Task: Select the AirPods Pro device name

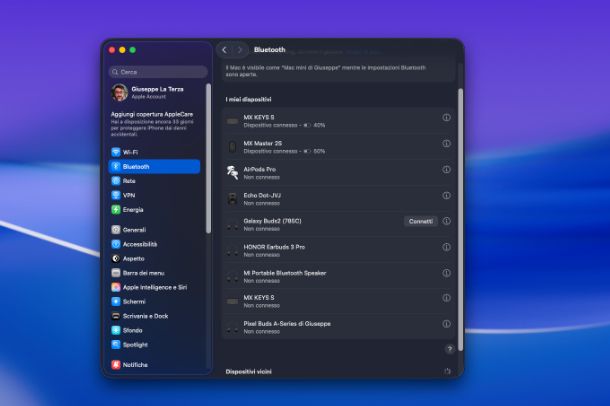Action: [259, 170]
